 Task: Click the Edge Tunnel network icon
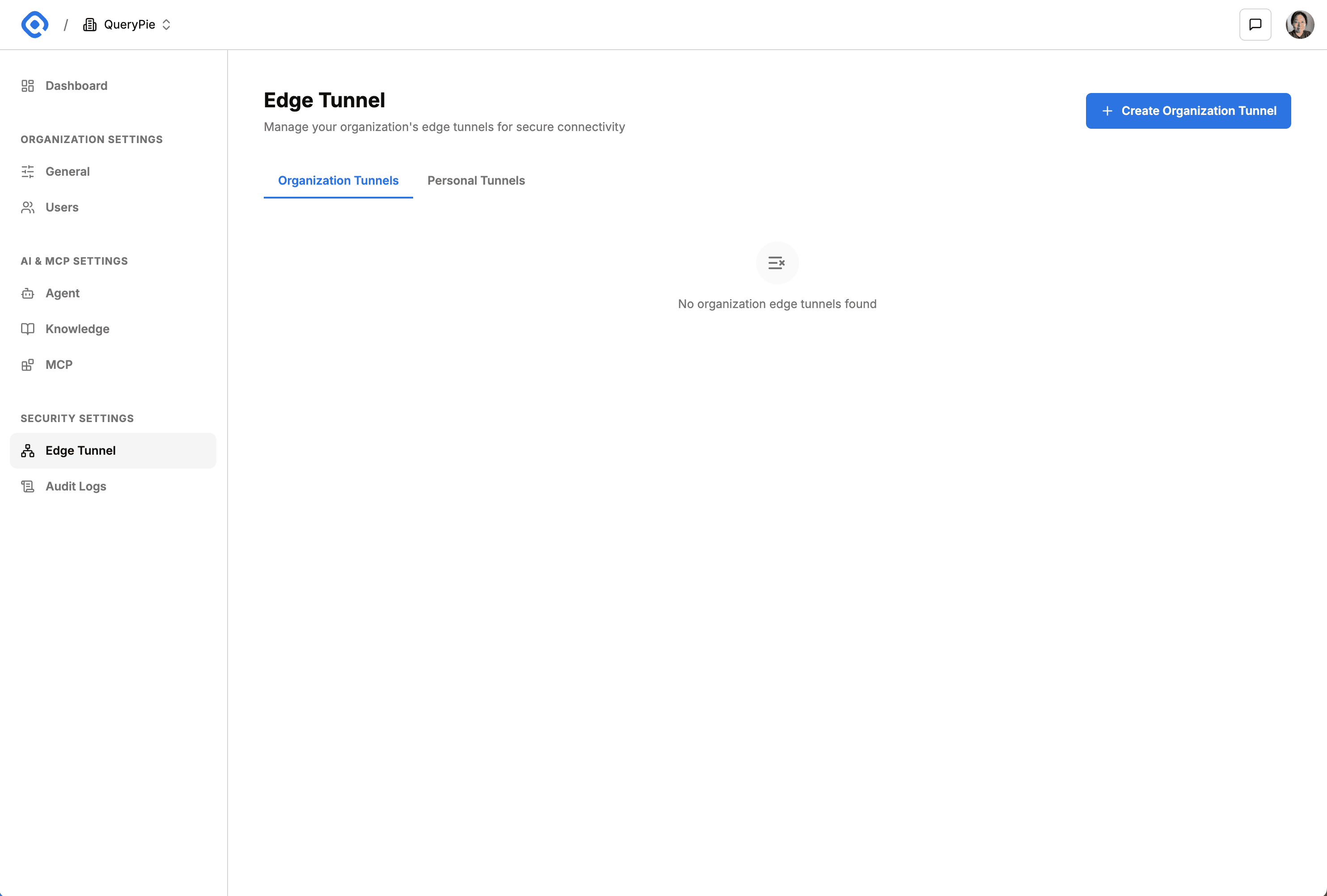click(27, 451)
